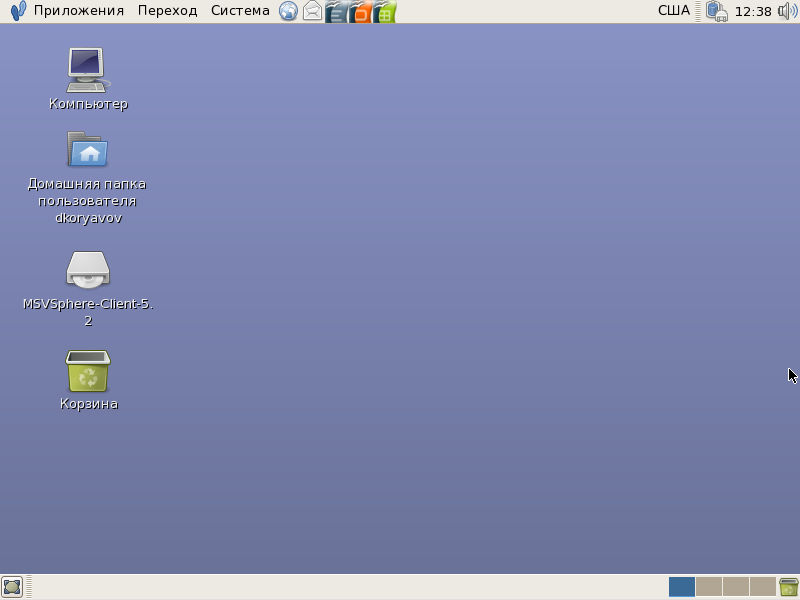Screen dimensions: 800x600
Task: Open the volume speaker control
Action: pos(788,11)
